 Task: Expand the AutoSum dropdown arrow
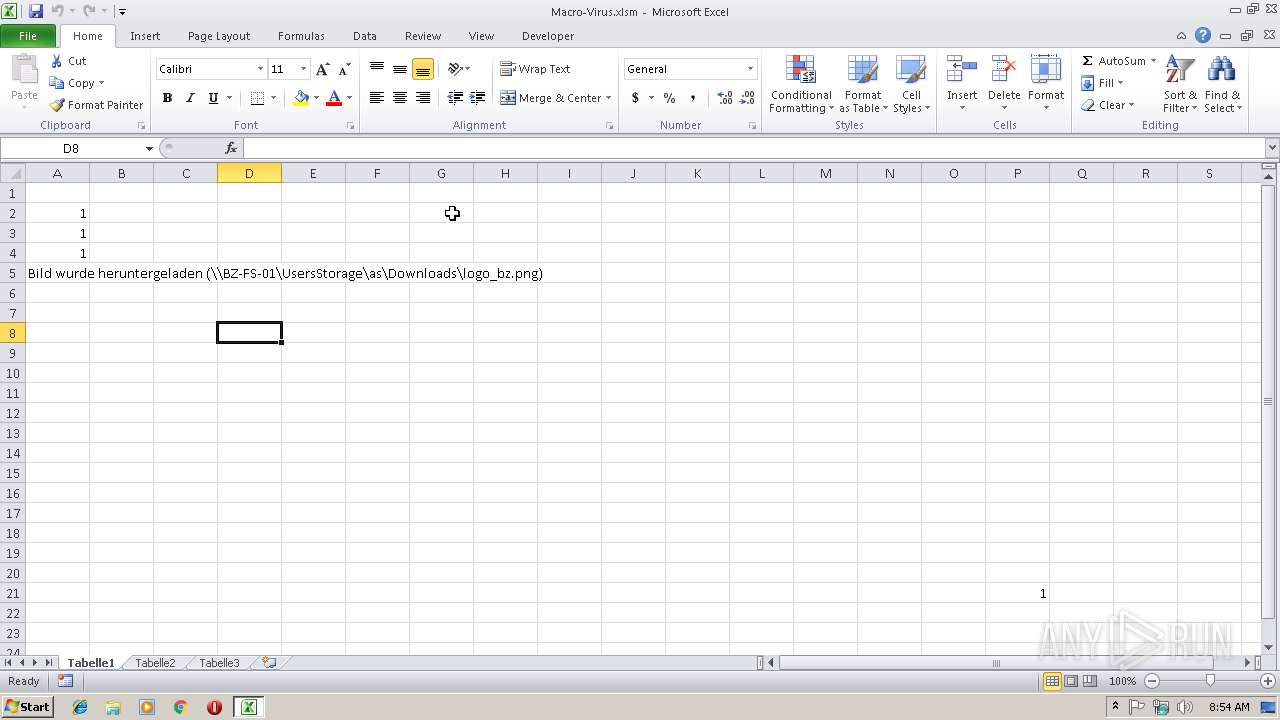coord(1153,61)
